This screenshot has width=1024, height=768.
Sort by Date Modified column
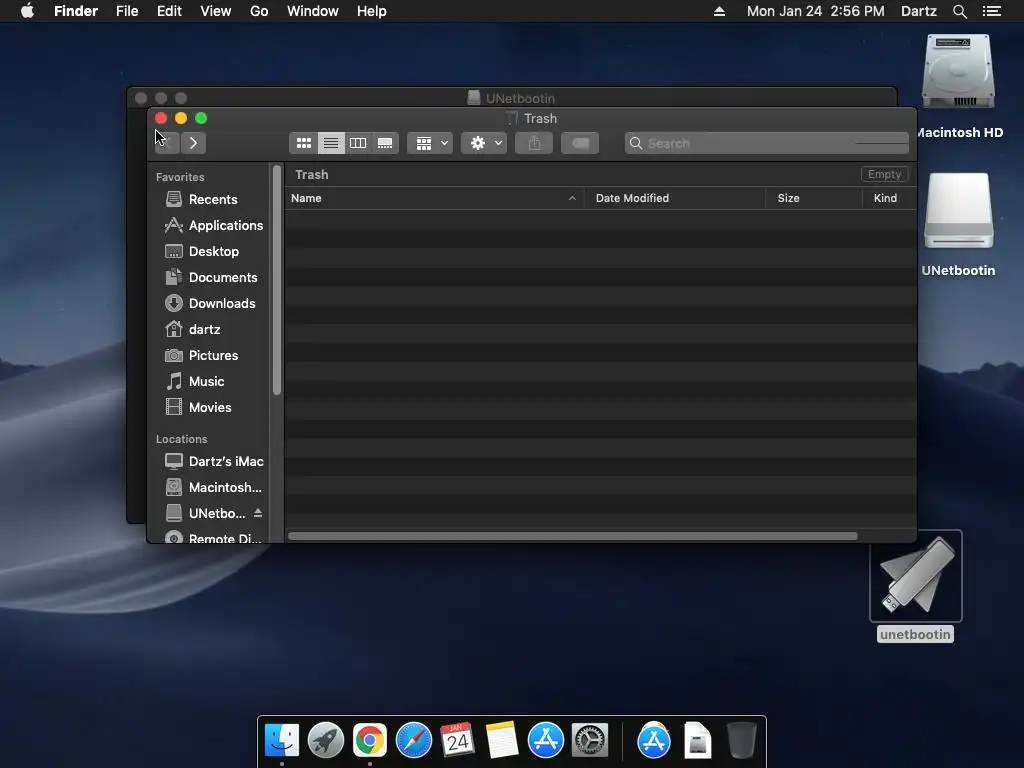tap(675, 198)
